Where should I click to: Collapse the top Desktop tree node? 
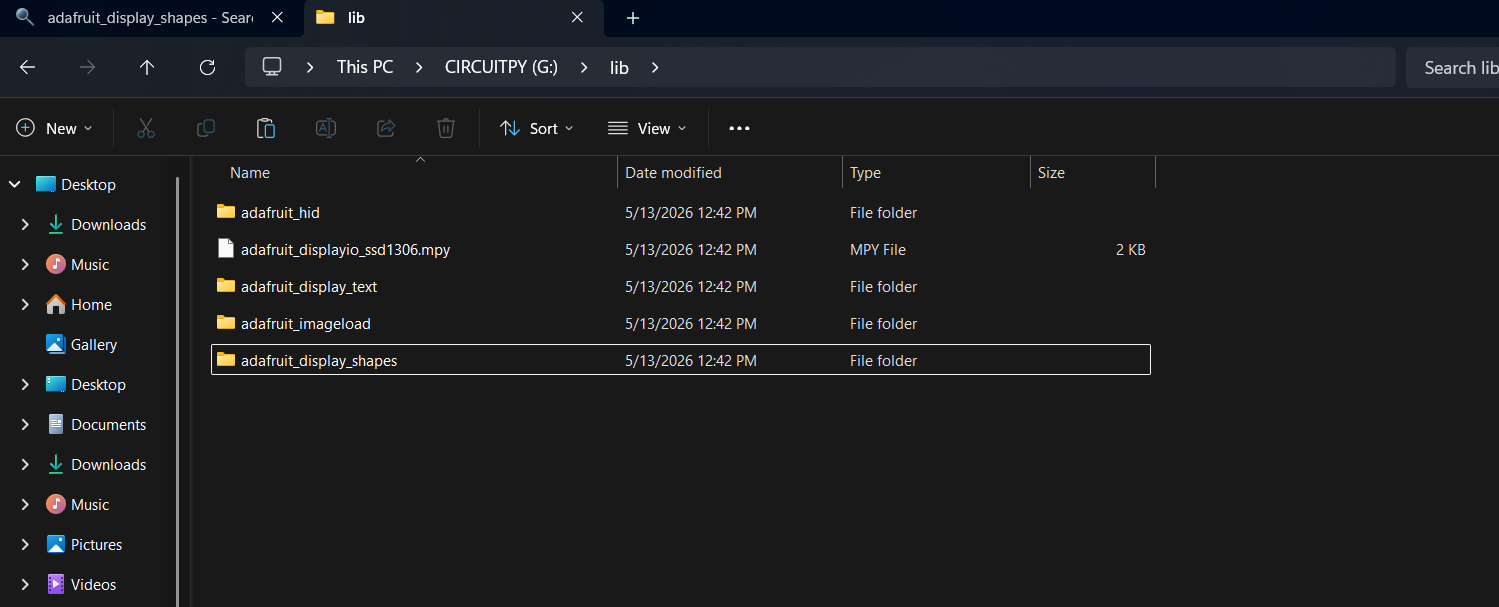pos(15,184)
